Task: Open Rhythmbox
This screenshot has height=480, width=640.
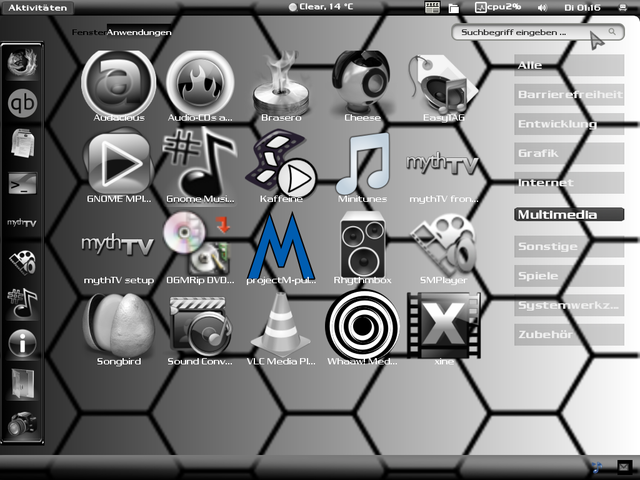Action: pos(362,247)
